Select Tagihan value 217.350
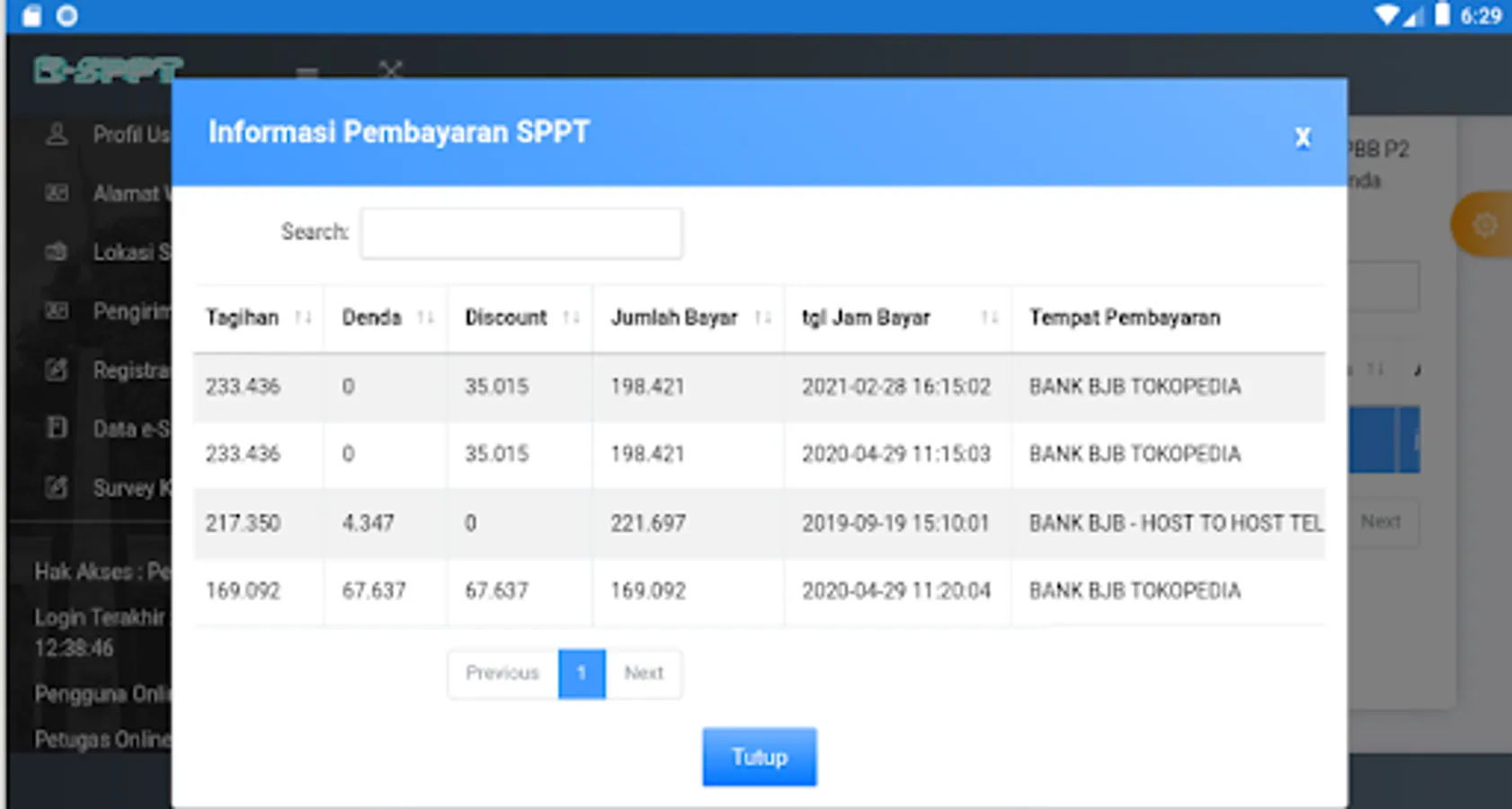The width and height of the screenshot is (1512, 809). pos(243,523)
